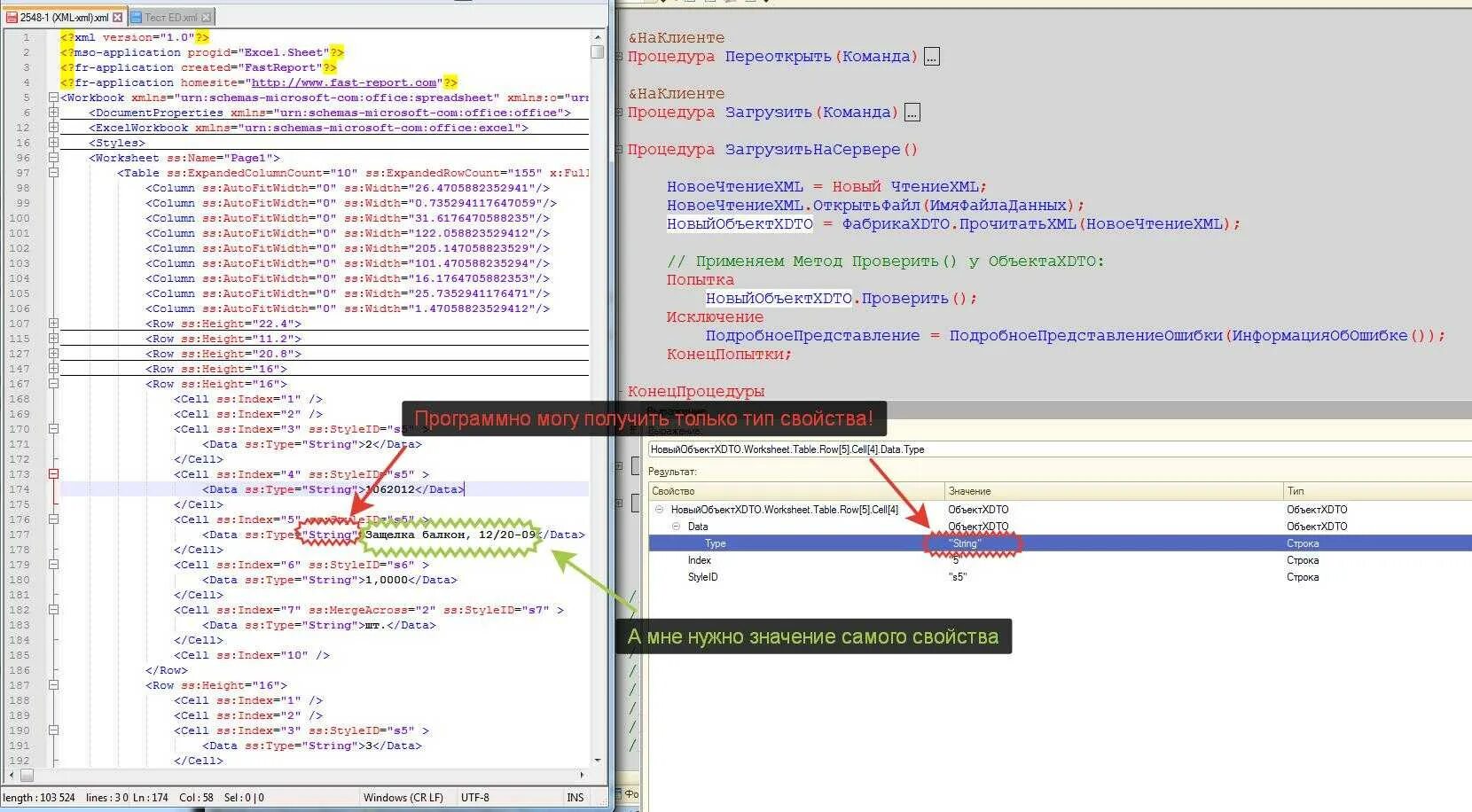Click the UTF-8 encoding status entry
The width and height of the screenshot is (1472, 812).
pos(475,798)
